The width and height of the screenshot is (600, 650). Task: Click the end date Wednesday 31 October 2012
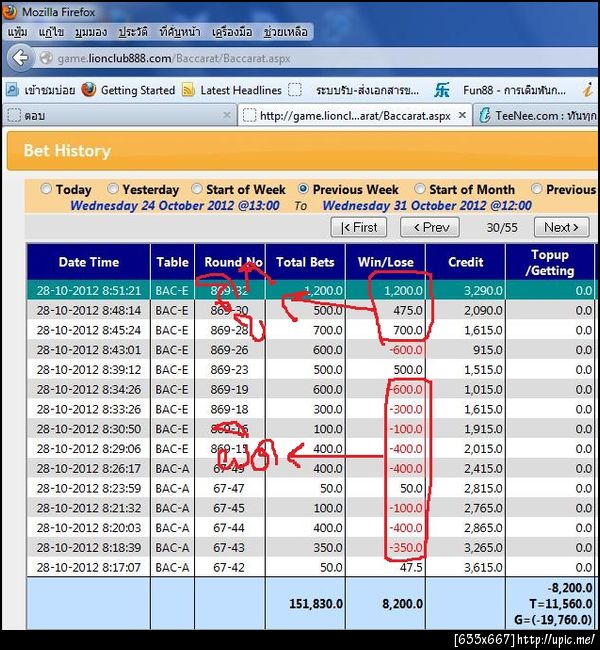click(427, 206)
